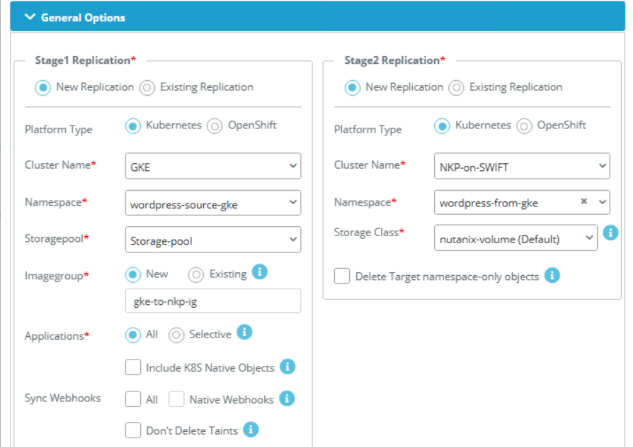The width and height of the screenshot is (633, 447).
Task: Select New Imagegroup radio button
Action: pyautogui.click(x=133, y=275)
